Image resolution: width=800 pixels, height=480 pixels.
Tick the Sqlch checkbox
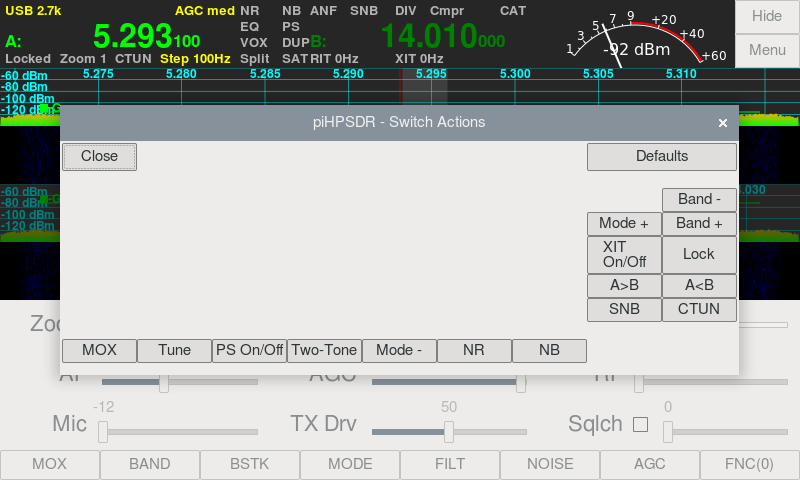coord(640,424)
